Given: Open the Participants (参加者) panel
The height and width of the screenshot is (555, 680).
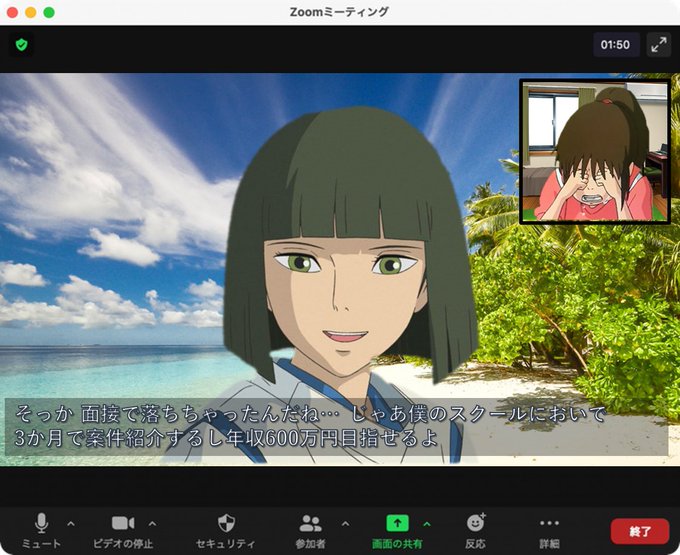Looking at the screenshot, I should pos(310,530).
